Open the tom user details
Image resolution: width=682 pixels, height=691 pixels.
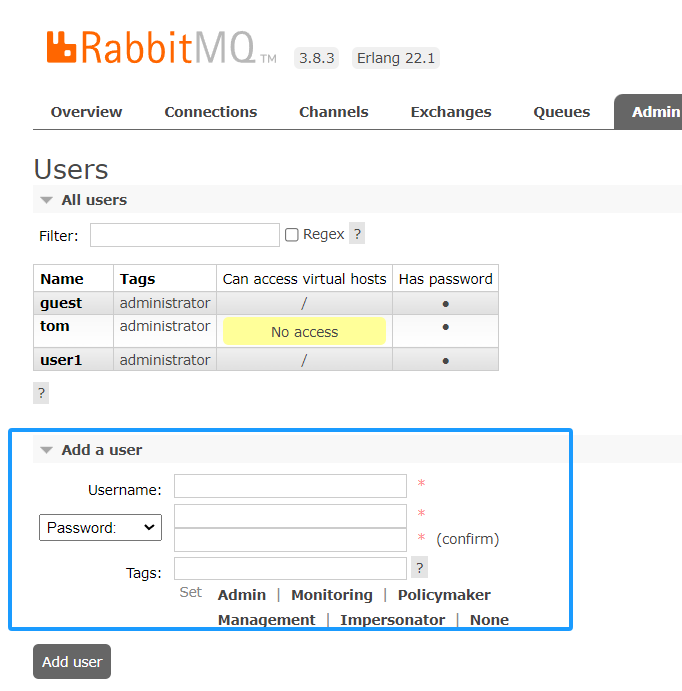pyautogui.click(x=55, y=326)
